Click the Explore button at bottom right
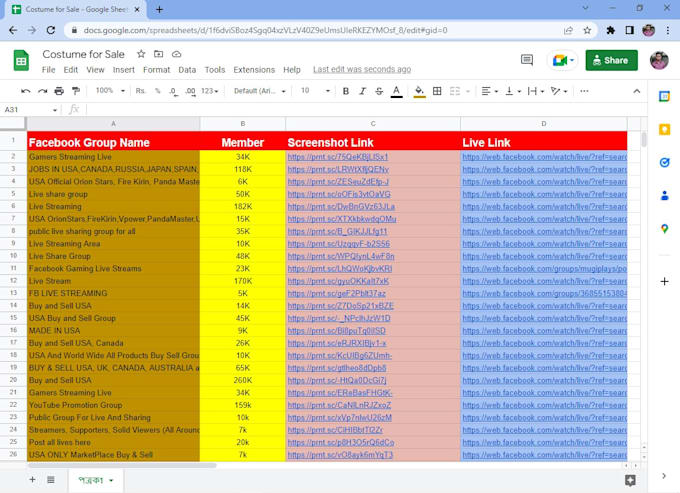 pyautogui.click(x=630, y=480)
